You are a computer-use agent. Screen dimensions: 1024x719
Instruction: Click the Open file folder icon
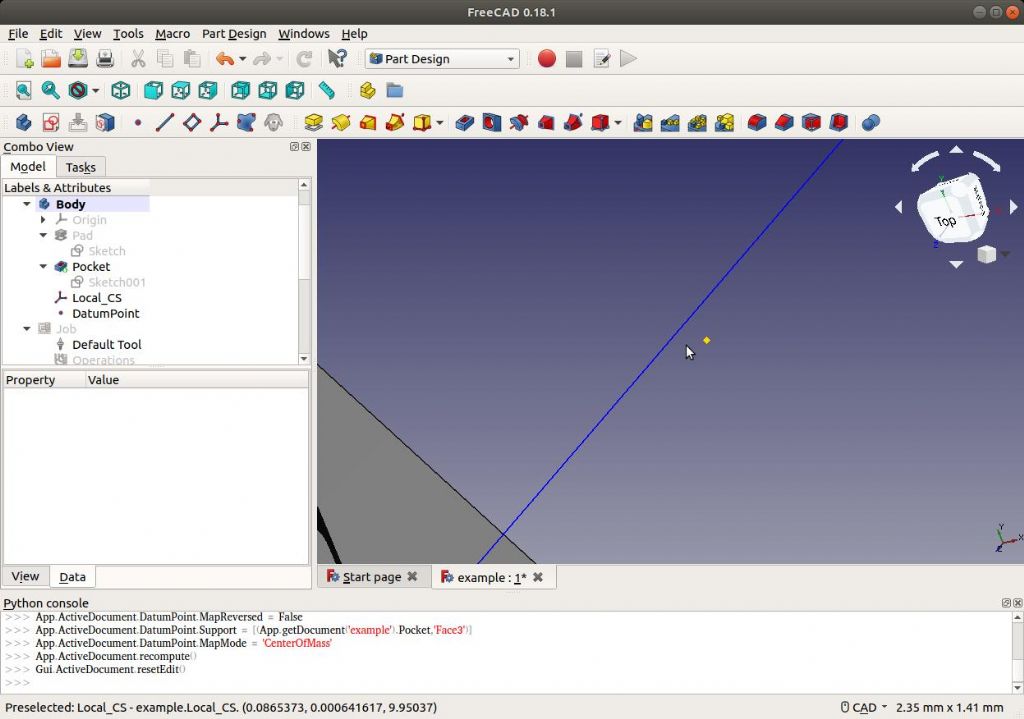51,59
